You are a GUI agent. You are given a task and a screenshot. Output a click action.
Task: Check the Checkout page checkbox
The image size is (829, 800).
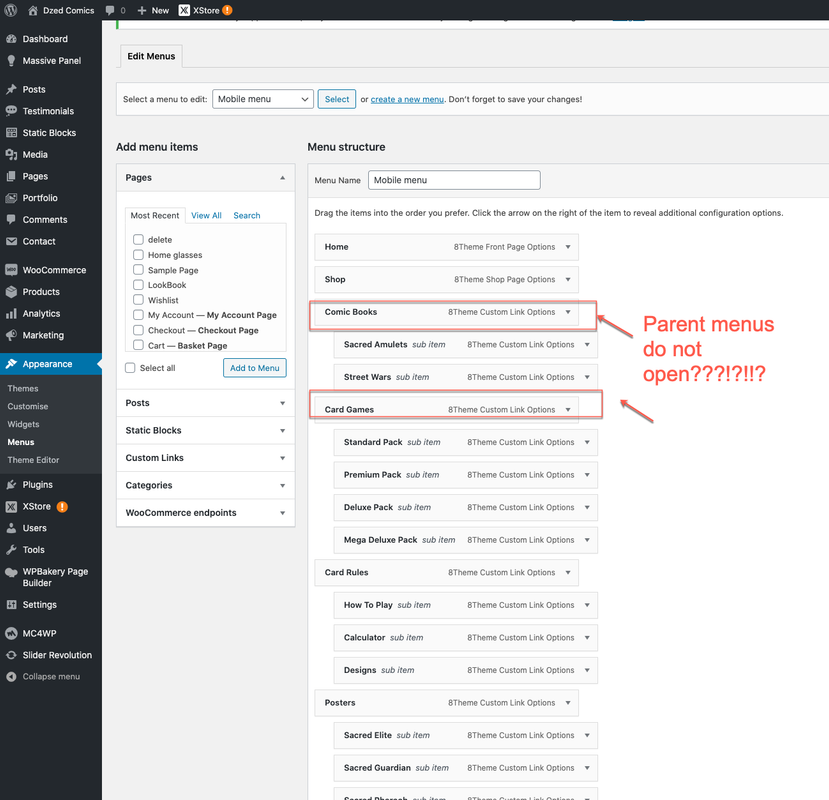click(x=139, y=330)
